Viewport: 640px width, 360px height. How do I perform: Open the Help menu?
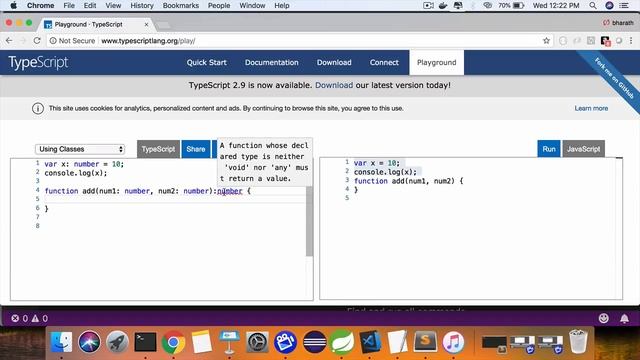pyautogui.click(x=282, y=5)
